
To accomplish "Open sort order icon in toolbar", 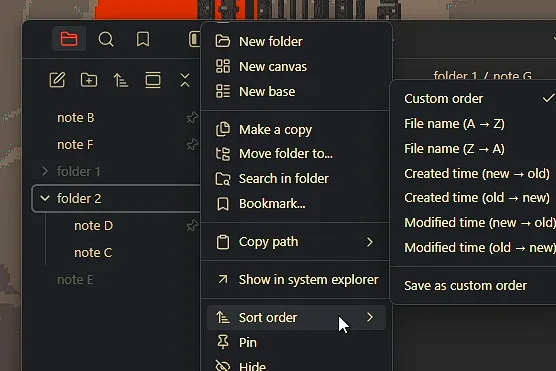I will (121, 80).
